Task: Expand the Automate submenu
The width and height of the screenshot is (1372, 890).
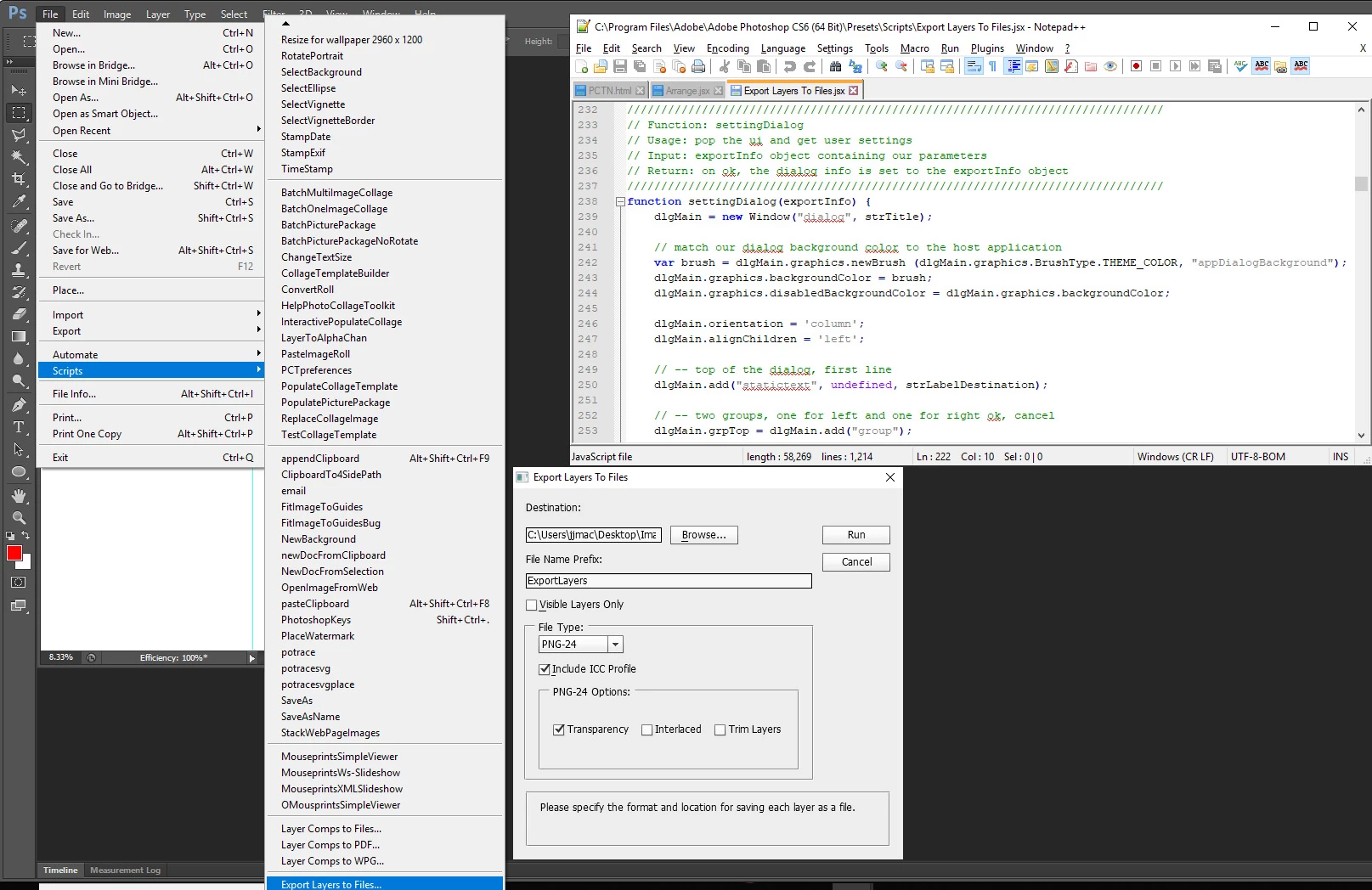Action: 151,355
